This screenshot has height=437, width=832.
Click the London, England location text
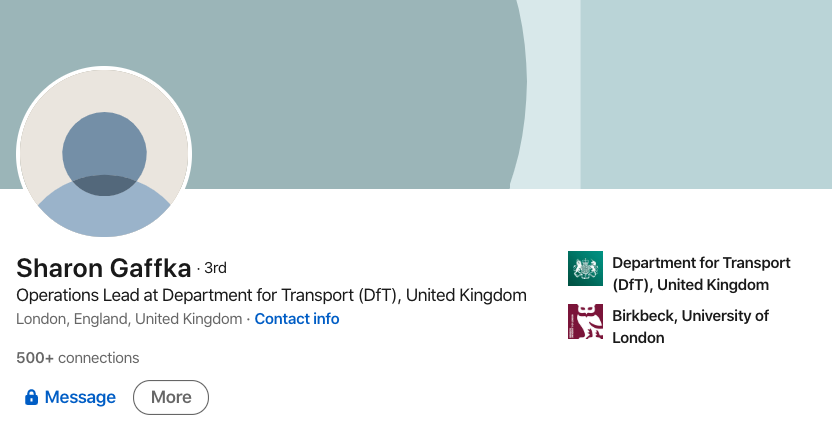click(129, 319)
